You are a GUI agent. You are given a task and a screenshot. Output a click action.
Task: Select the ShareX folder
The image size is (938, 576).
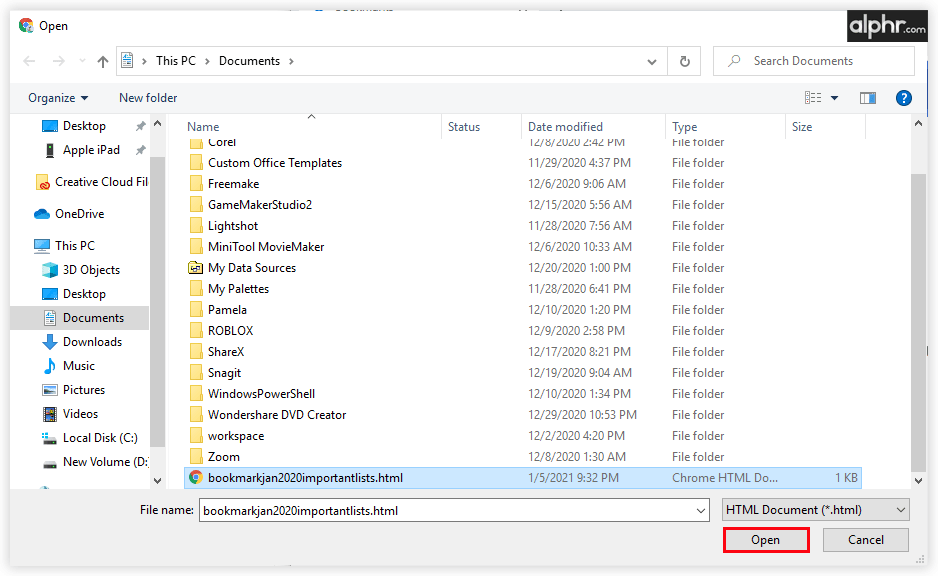[x=226, y=352]
